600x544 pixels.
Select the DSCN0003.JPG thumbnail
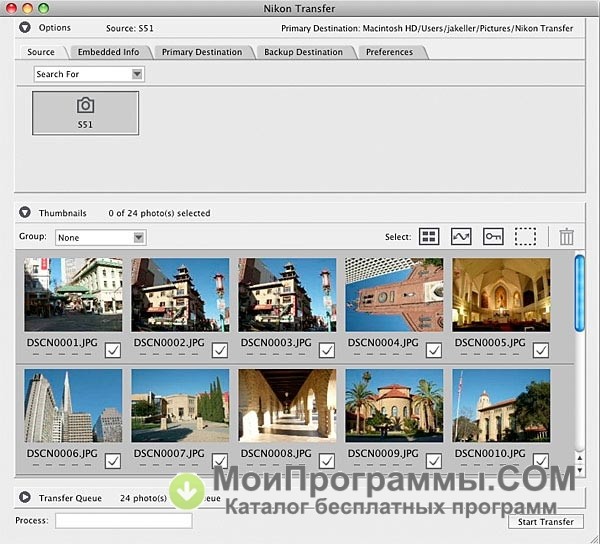click(287, 295)
